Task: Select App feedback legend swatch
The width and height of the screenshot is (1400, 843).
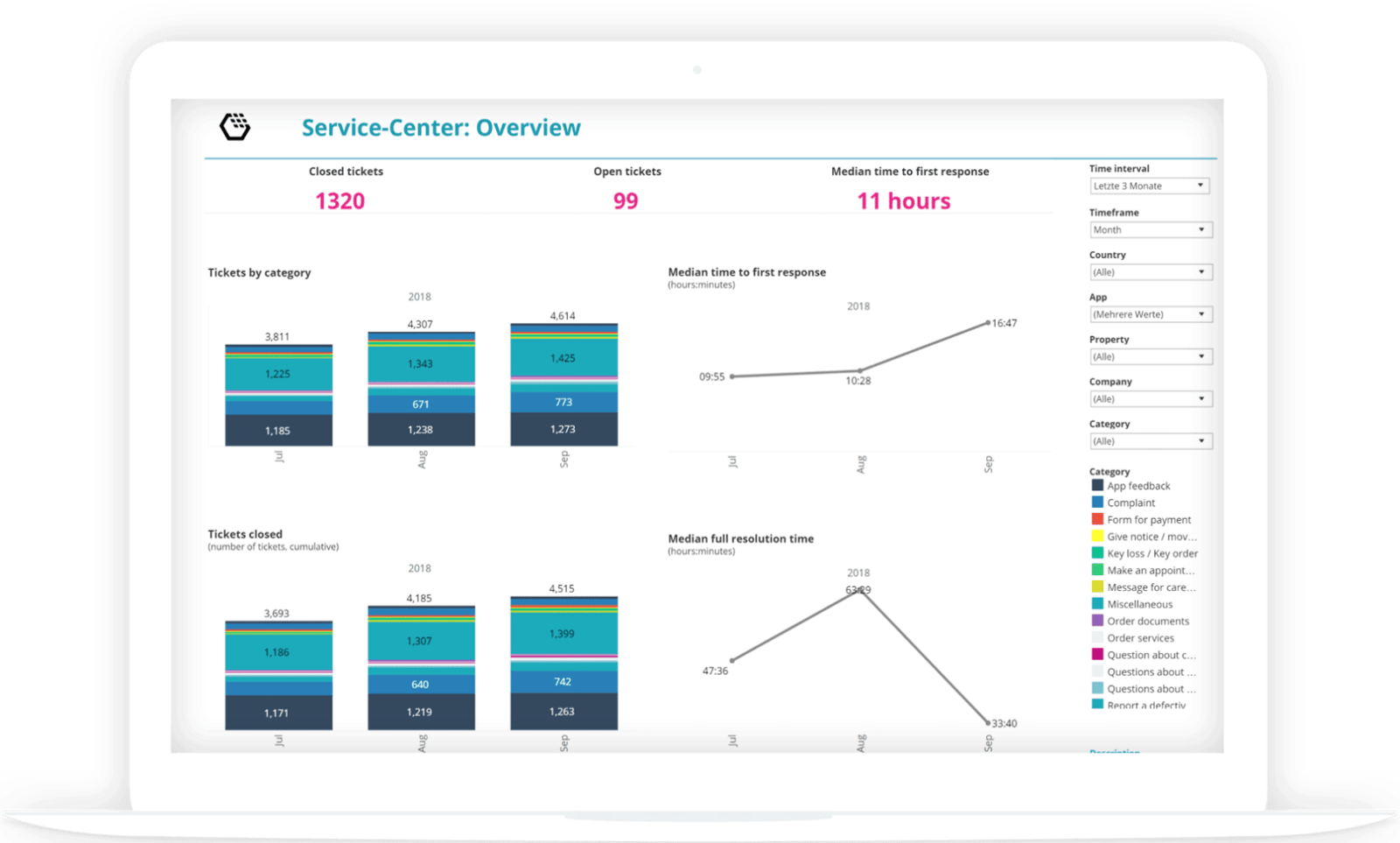Action: [x=1097, y=485]
